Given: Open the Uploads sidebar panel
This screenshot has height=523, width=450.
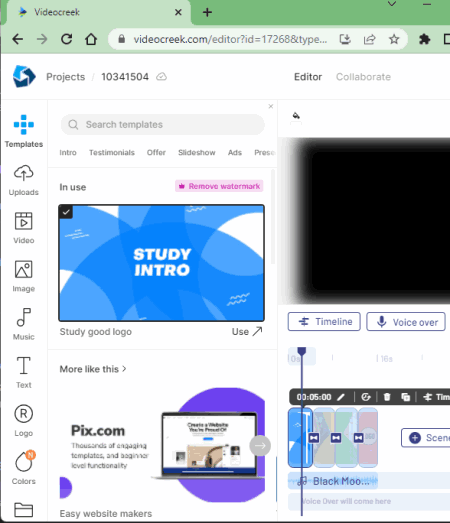Looking at the screenshot, I should [23, 180].
